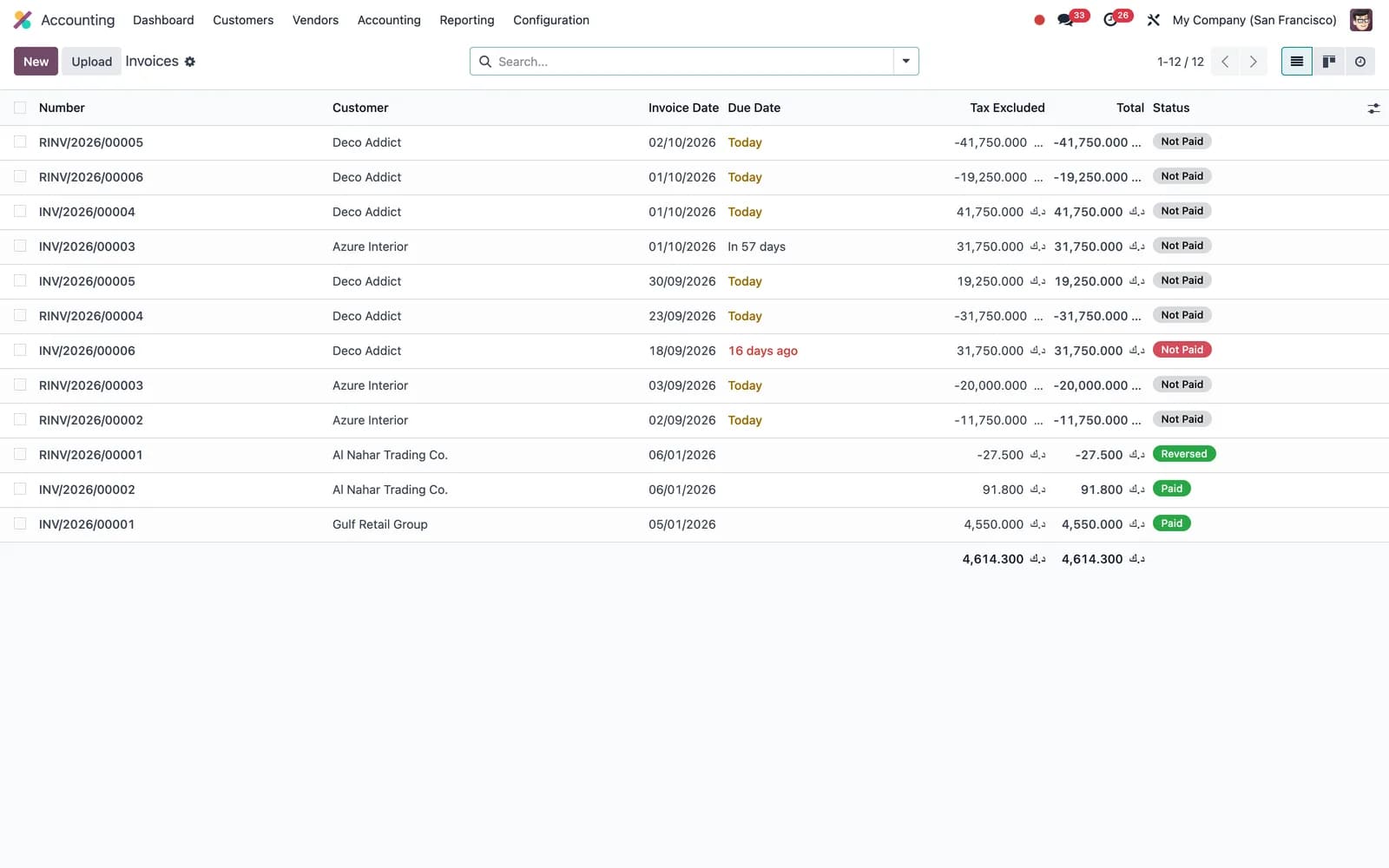Tick checkbox for RINV/2026/00001

pos(20,455)
